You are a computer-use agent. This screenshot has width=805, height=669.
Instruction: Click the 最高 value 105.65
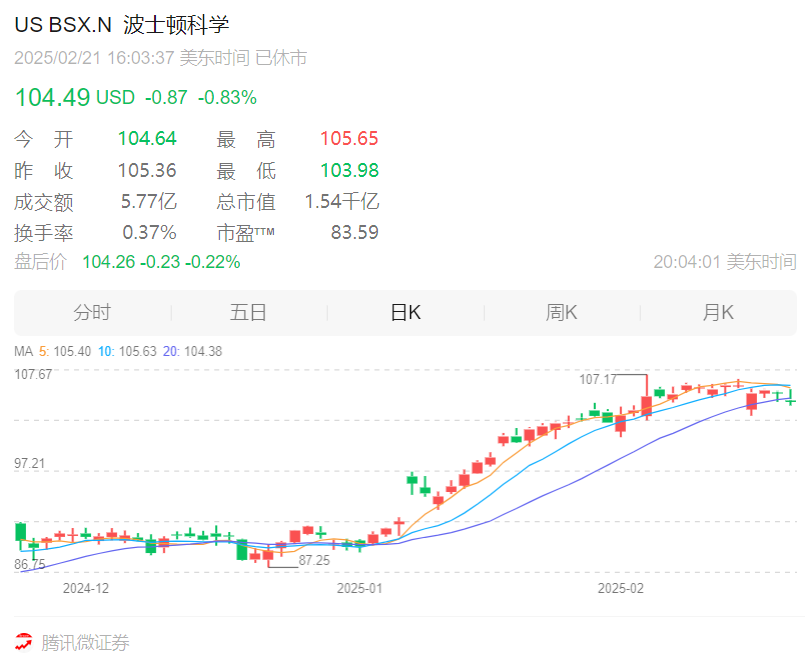(349, 139)
